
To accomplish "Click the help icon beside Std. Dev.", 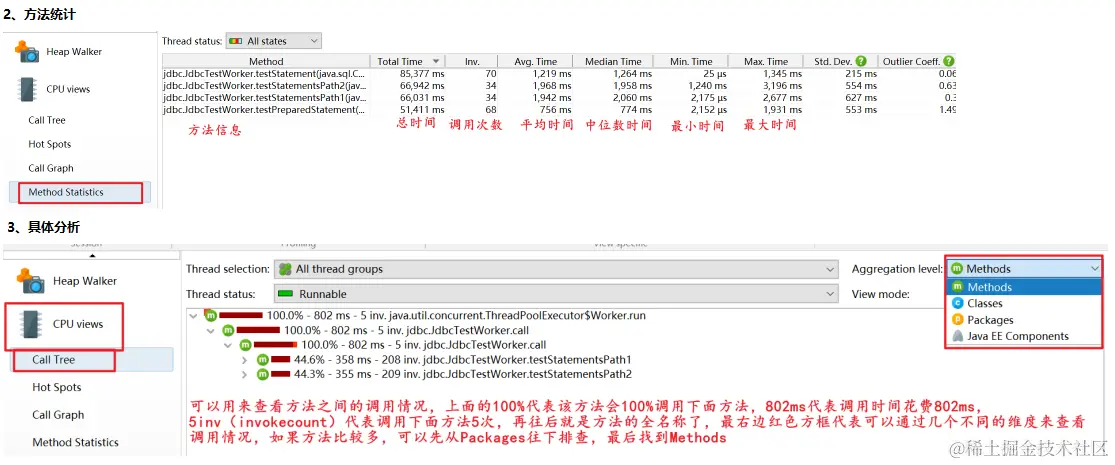I will coord(861,61).
